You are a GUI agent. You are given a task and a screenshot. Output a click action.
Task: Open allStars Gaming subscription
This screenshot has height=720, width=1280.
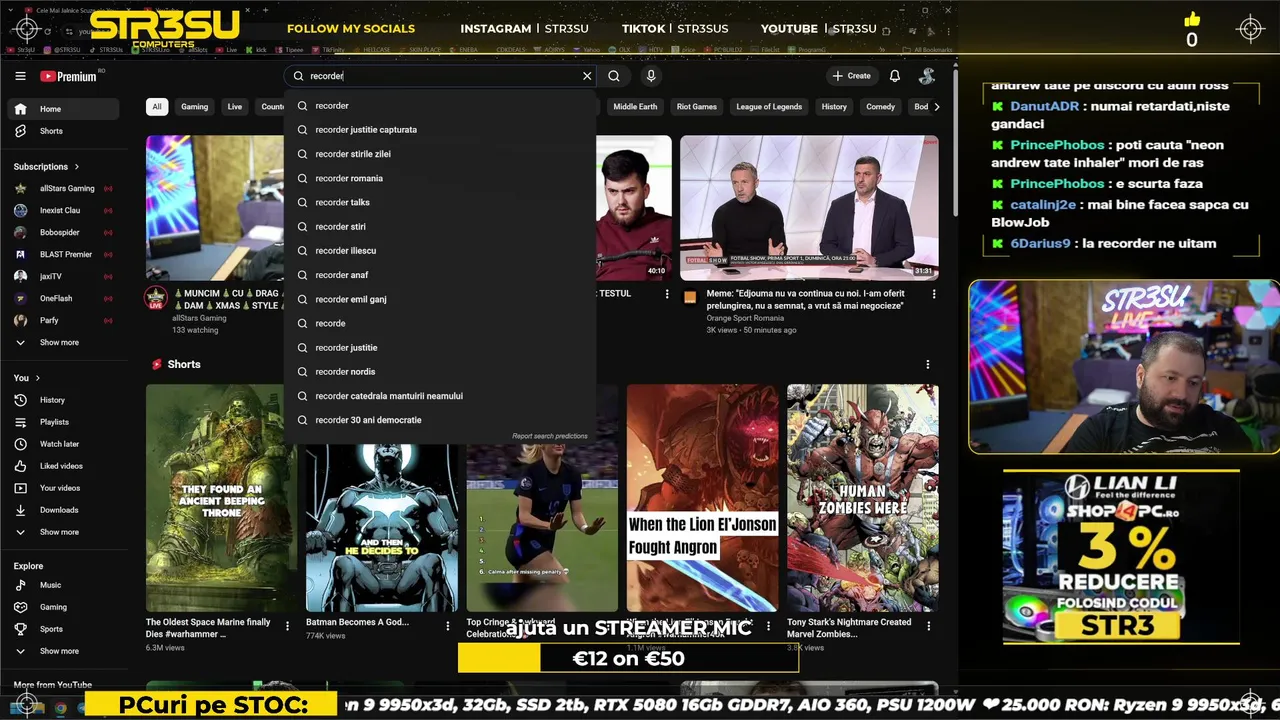tap(63, 188)
